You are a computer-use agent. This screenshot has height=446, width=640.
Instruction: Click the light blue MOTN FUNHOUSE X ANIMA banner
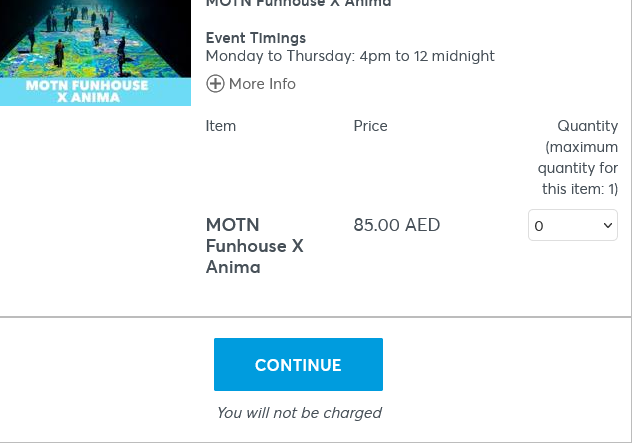[96, 92]
